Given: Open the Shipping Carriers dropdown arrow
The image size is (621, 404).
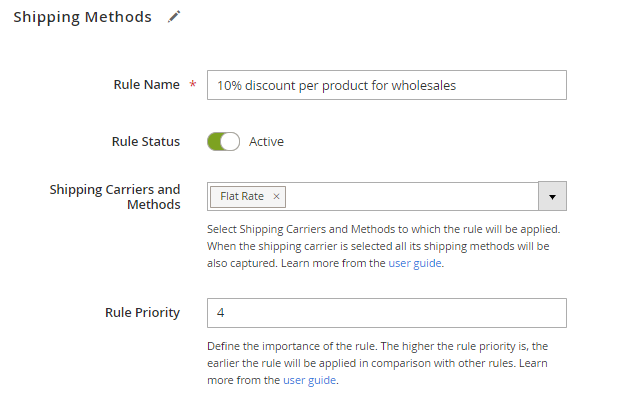Looking at the screenshot, I should [x=552, y=197].
